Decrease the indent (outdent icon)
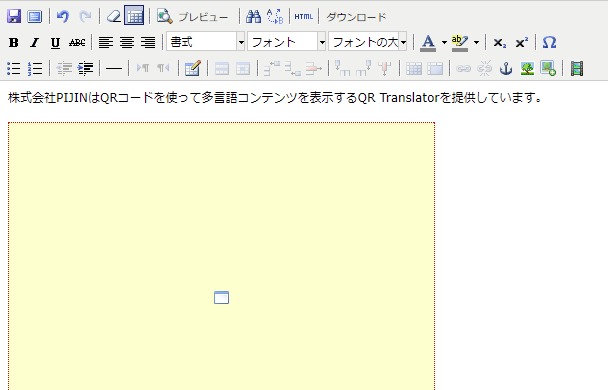The width and height of the screenshot is (608, 390). [64, 69]
